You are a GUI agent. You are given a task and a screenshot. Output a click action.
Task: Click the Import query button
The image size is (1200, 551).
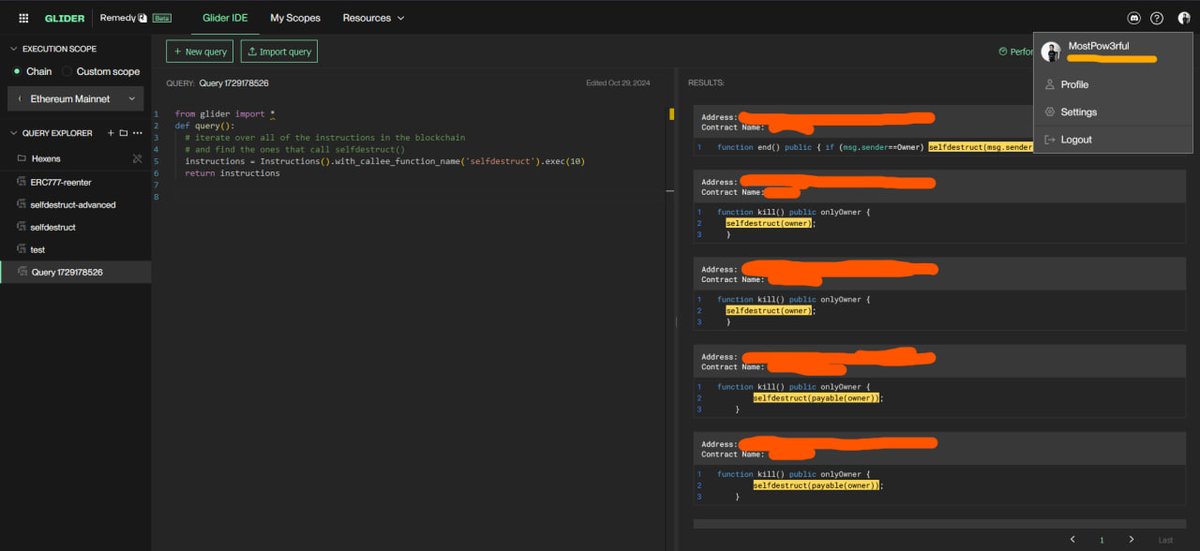click(279, 51)
